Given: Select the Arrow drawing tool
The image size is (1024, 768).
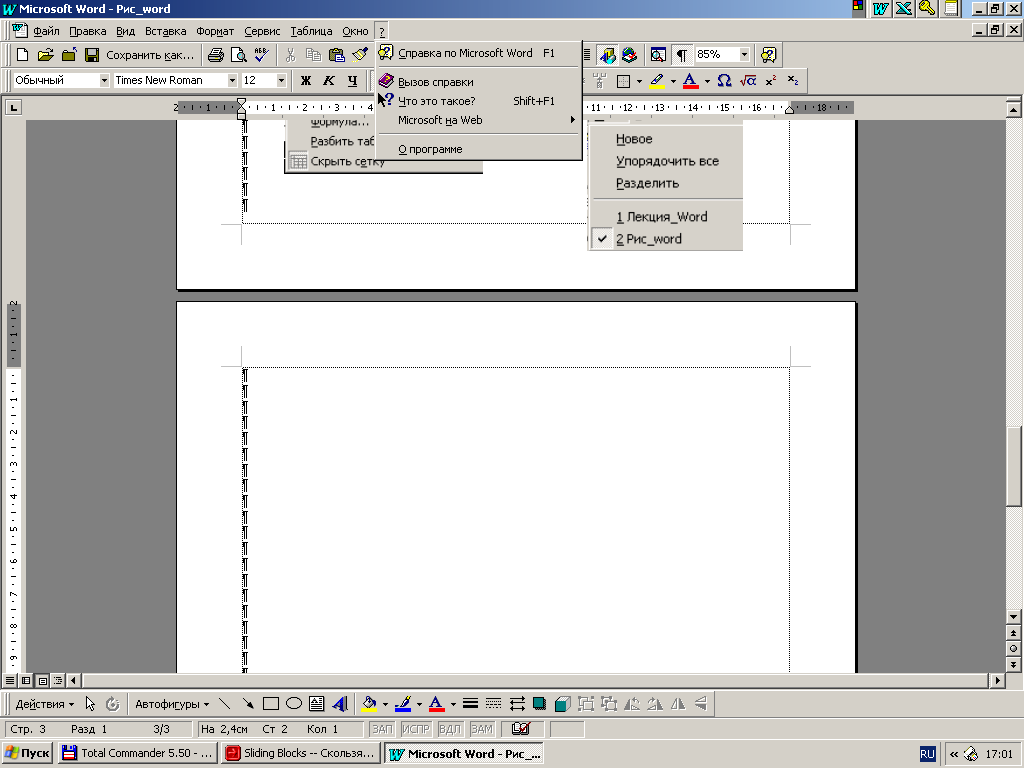Looking at the screenshot, I should click(x=248, y=703).
